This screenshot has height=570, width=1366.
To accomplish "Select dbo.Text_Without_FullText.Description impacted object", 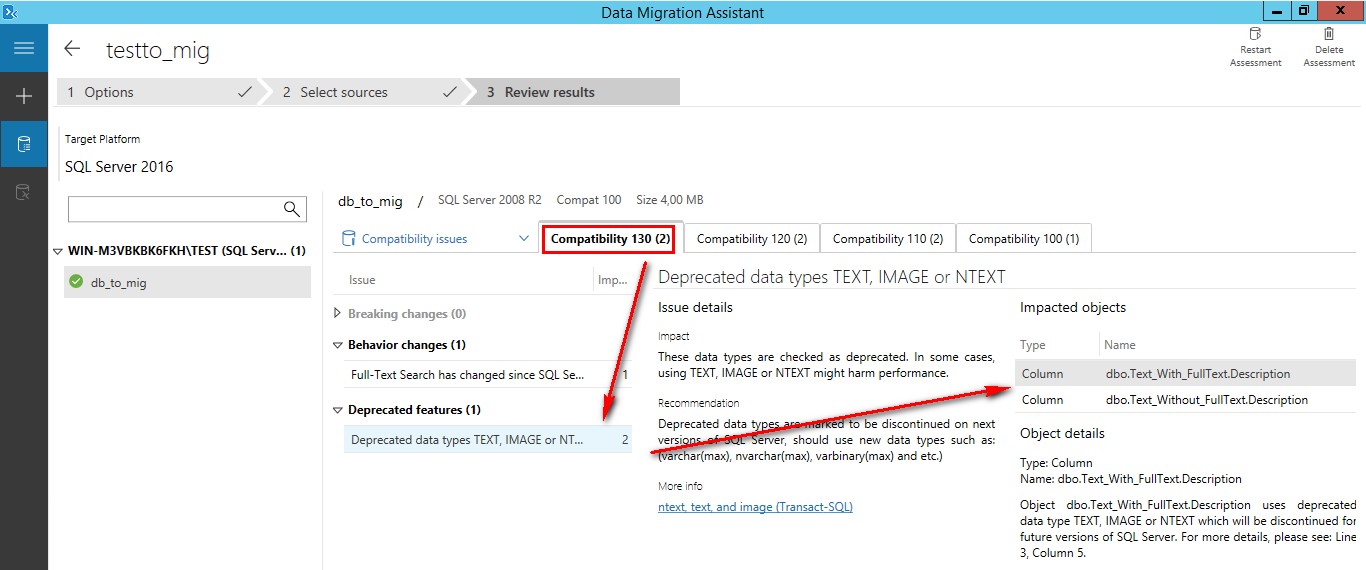I will point(1185,400).
